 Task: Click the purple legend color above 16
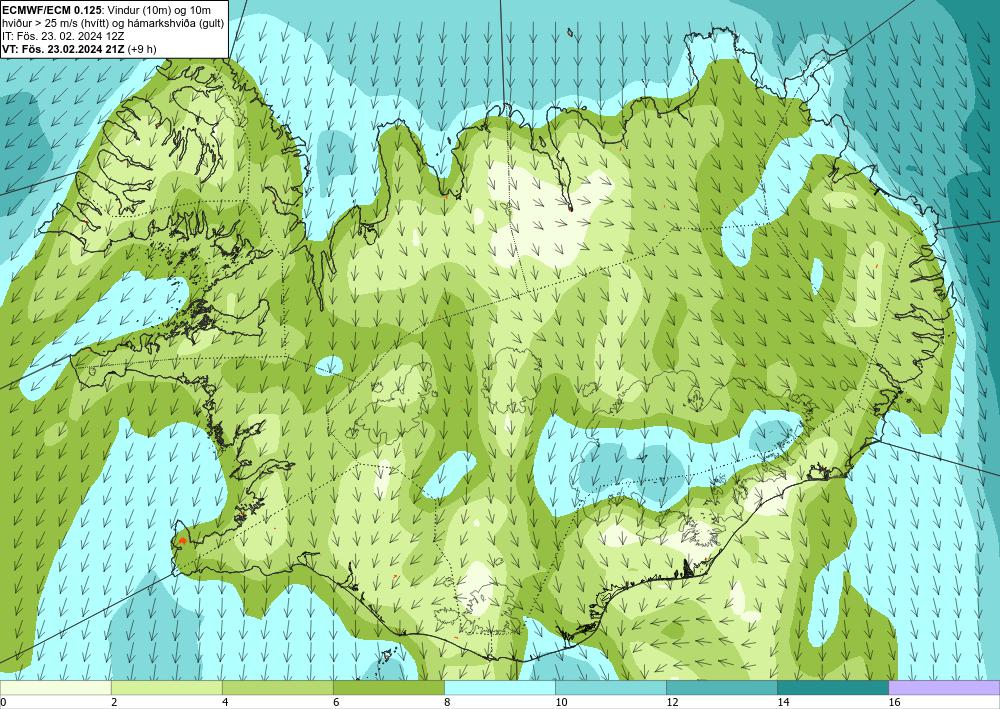click(944, 687)
